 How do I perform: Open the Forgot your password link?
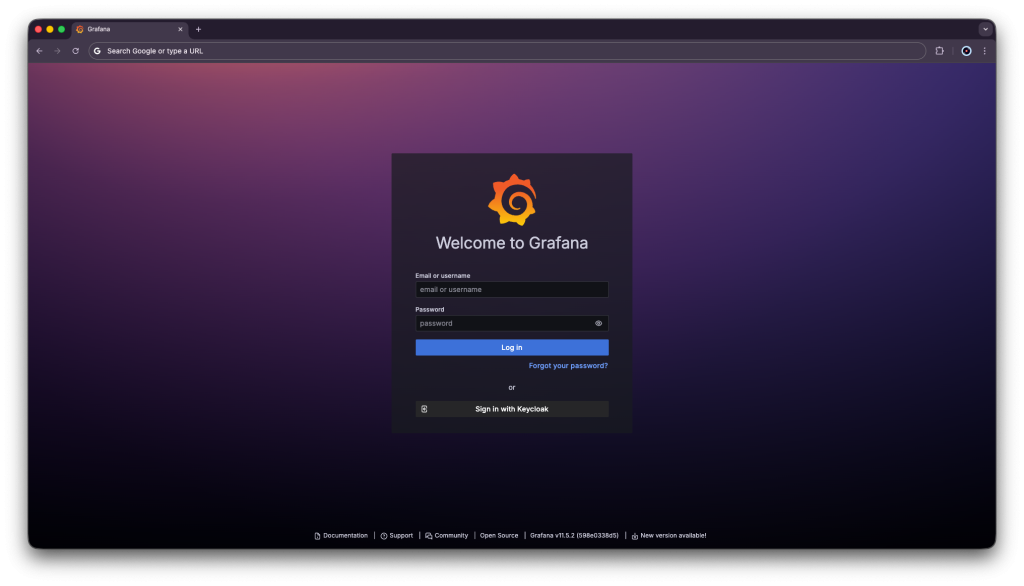(568, 366)
